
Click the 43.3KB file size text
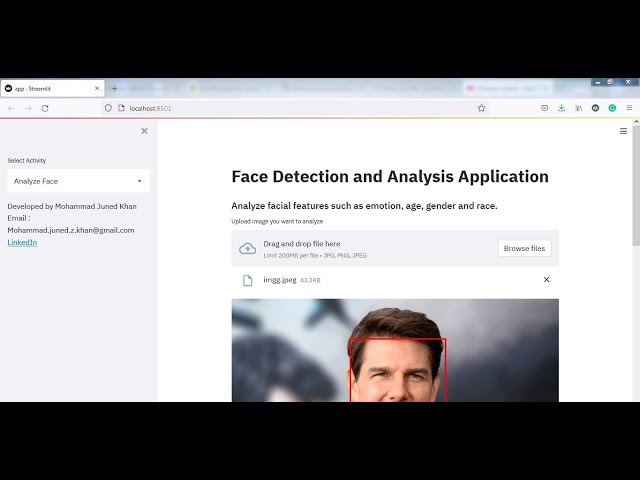tap(310, 280)
